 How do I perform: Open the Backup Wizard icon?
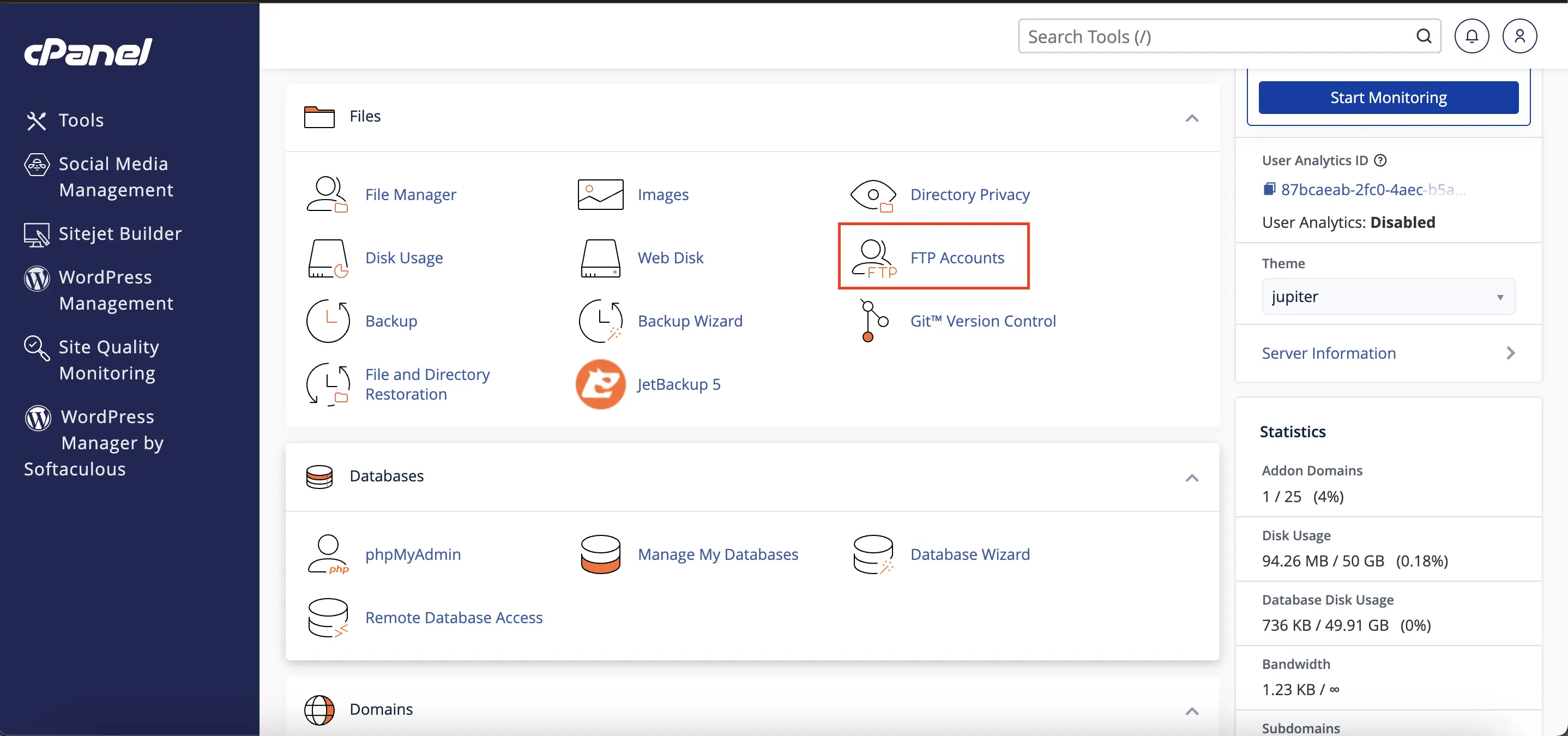point(600,321)
